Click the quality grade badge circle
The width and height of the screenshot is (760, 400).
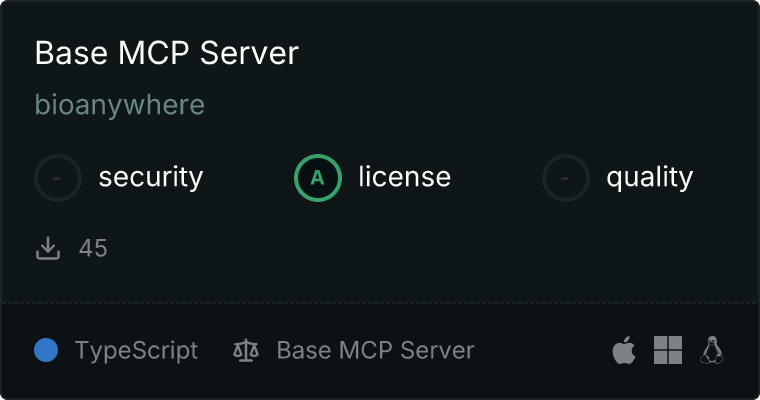[566, 178]
